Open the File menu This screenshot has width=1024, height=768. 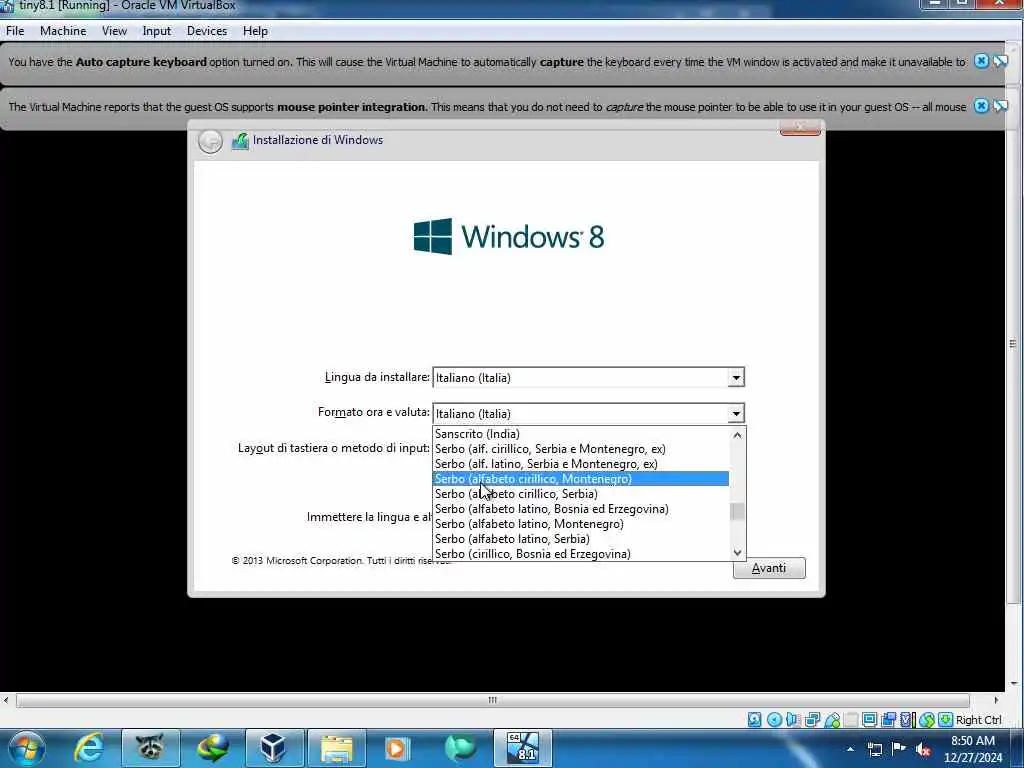pyautogui.click(x=15, y=31)
